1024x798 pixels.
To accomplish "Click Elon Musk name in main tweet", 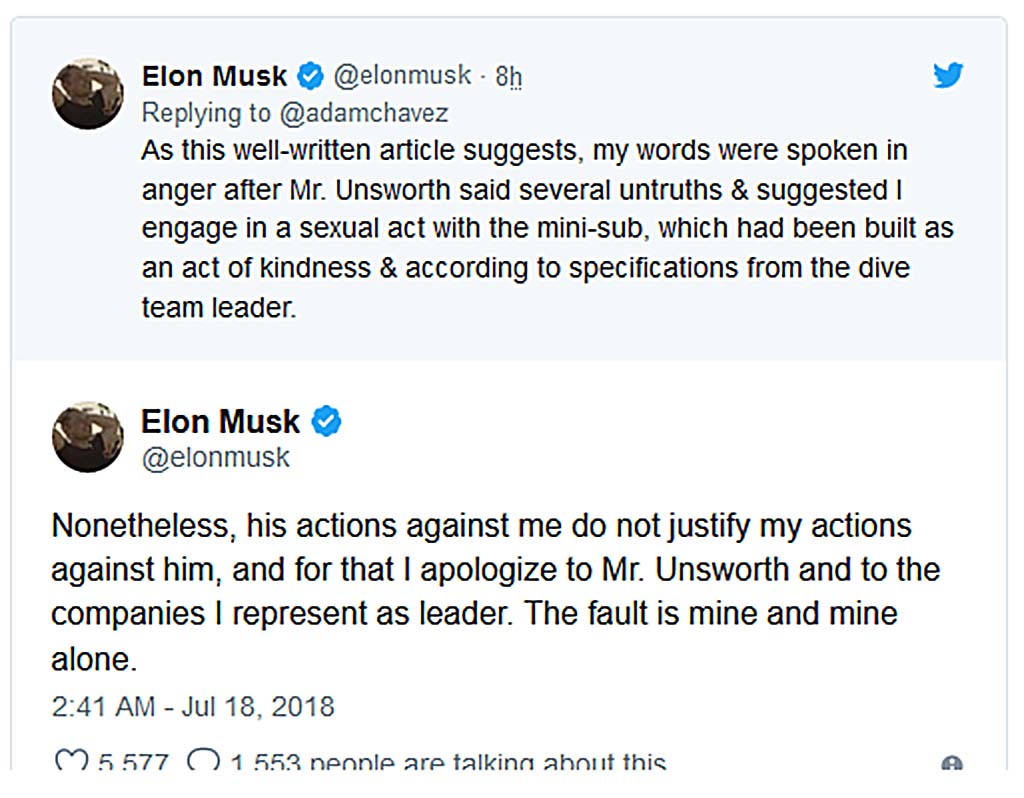I will pos(221,421).
